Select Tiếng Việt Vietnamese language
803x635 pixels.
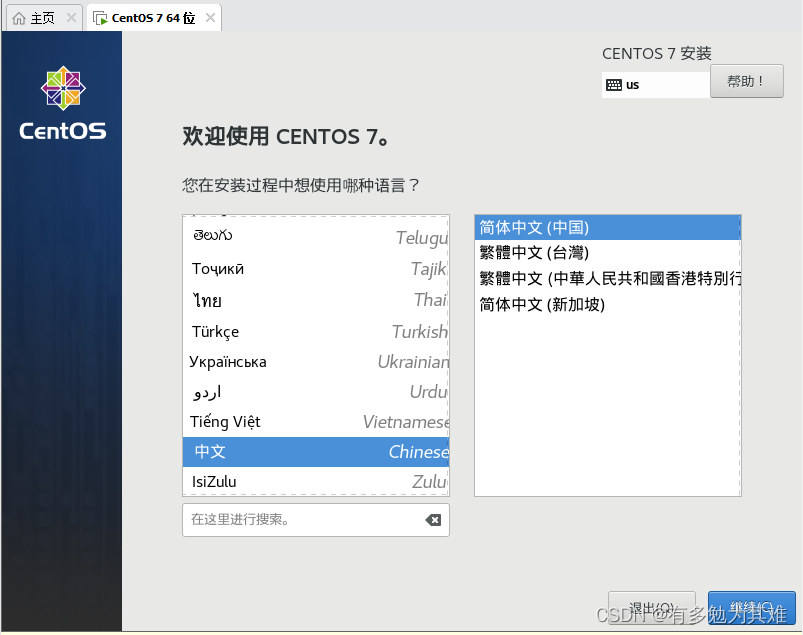pos(315,421)
